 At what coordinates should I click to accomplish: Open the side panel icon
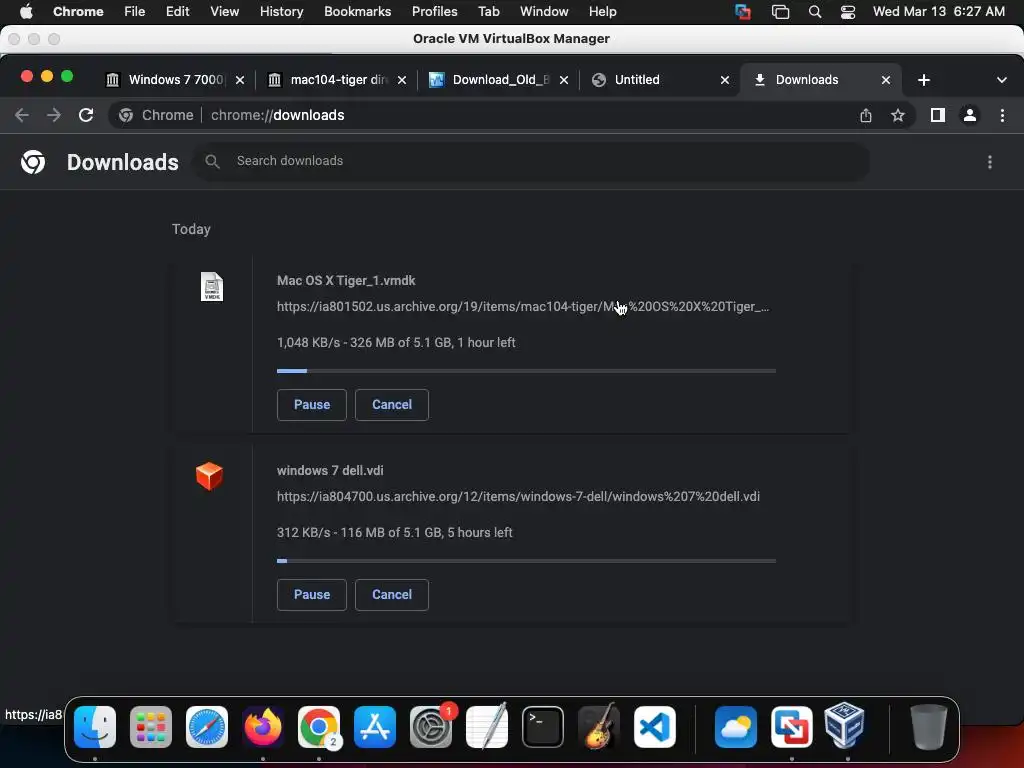click(x=938, y=116)
